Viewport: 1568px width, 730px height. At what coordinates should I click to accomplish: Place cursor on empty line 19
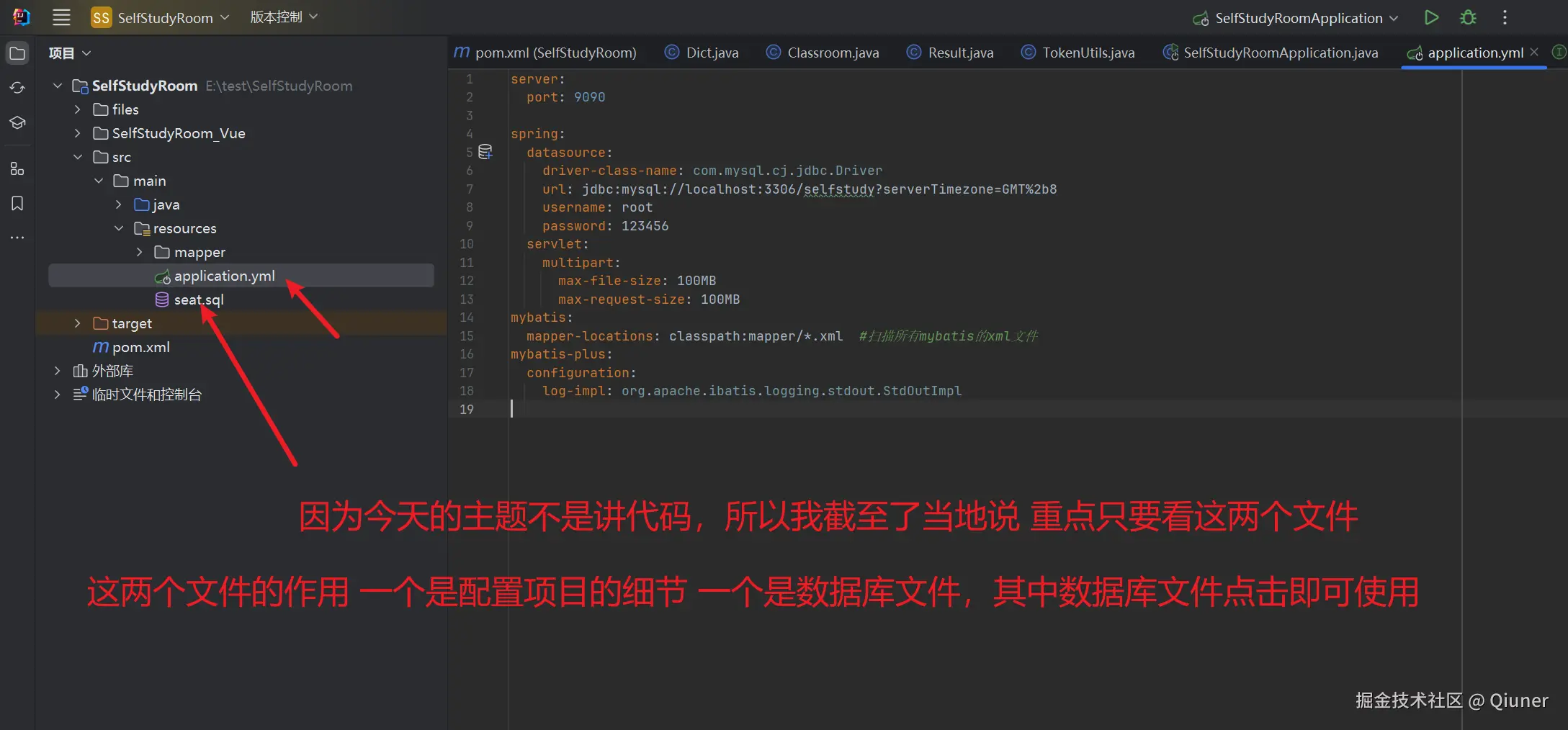click(x=1008, y=409)
